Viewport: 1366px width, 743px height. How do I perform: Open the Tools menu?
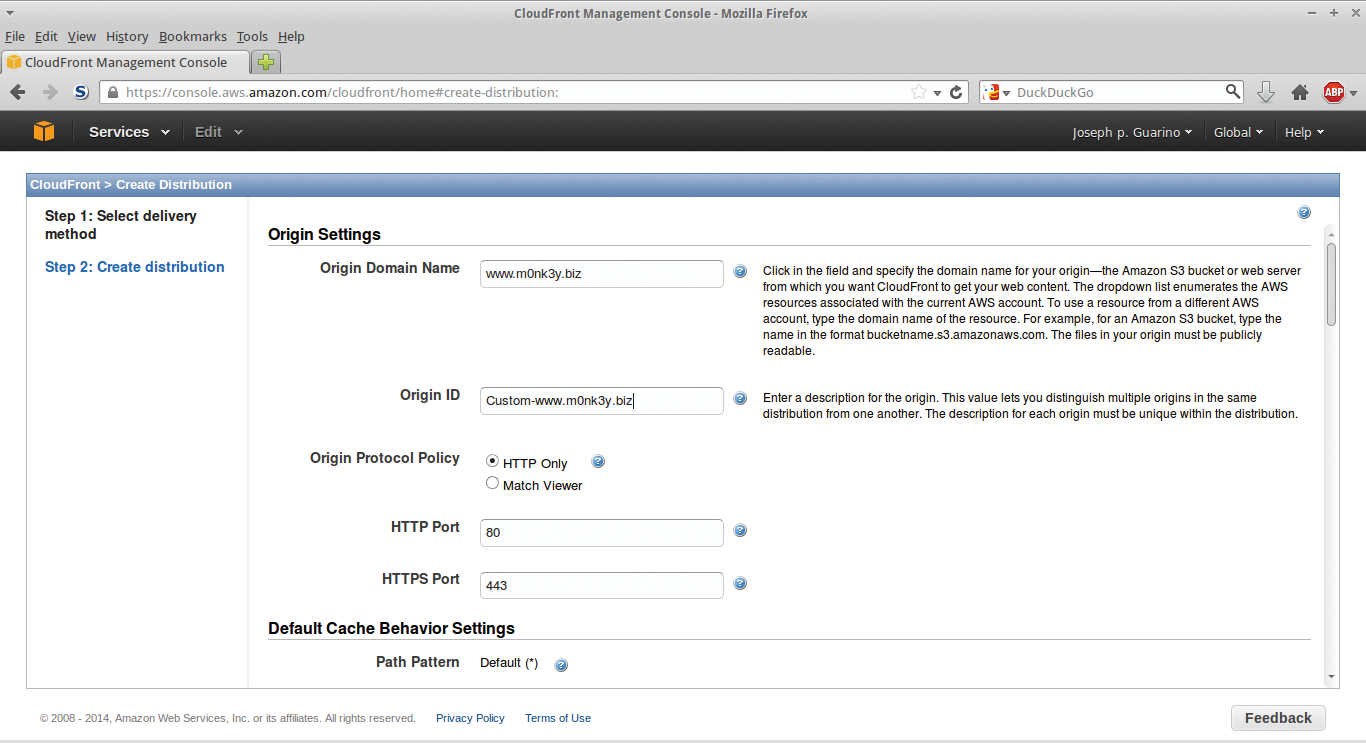[x=252, y=36]
